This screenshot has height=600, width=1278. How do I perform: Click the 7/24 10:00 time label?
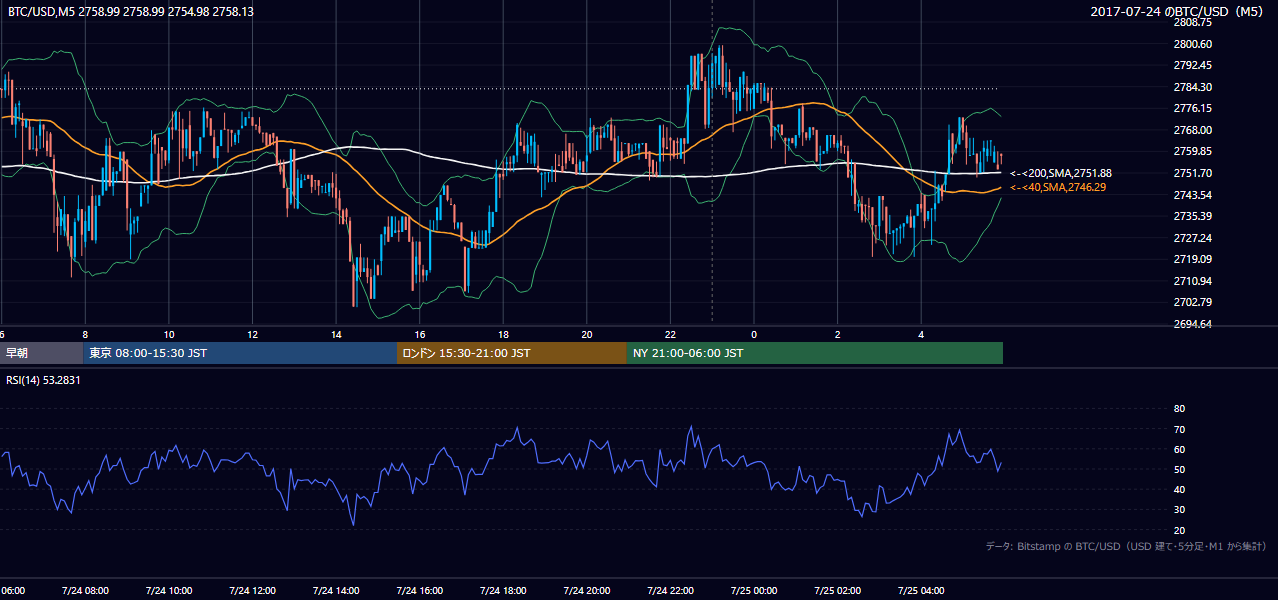[168, 590]
